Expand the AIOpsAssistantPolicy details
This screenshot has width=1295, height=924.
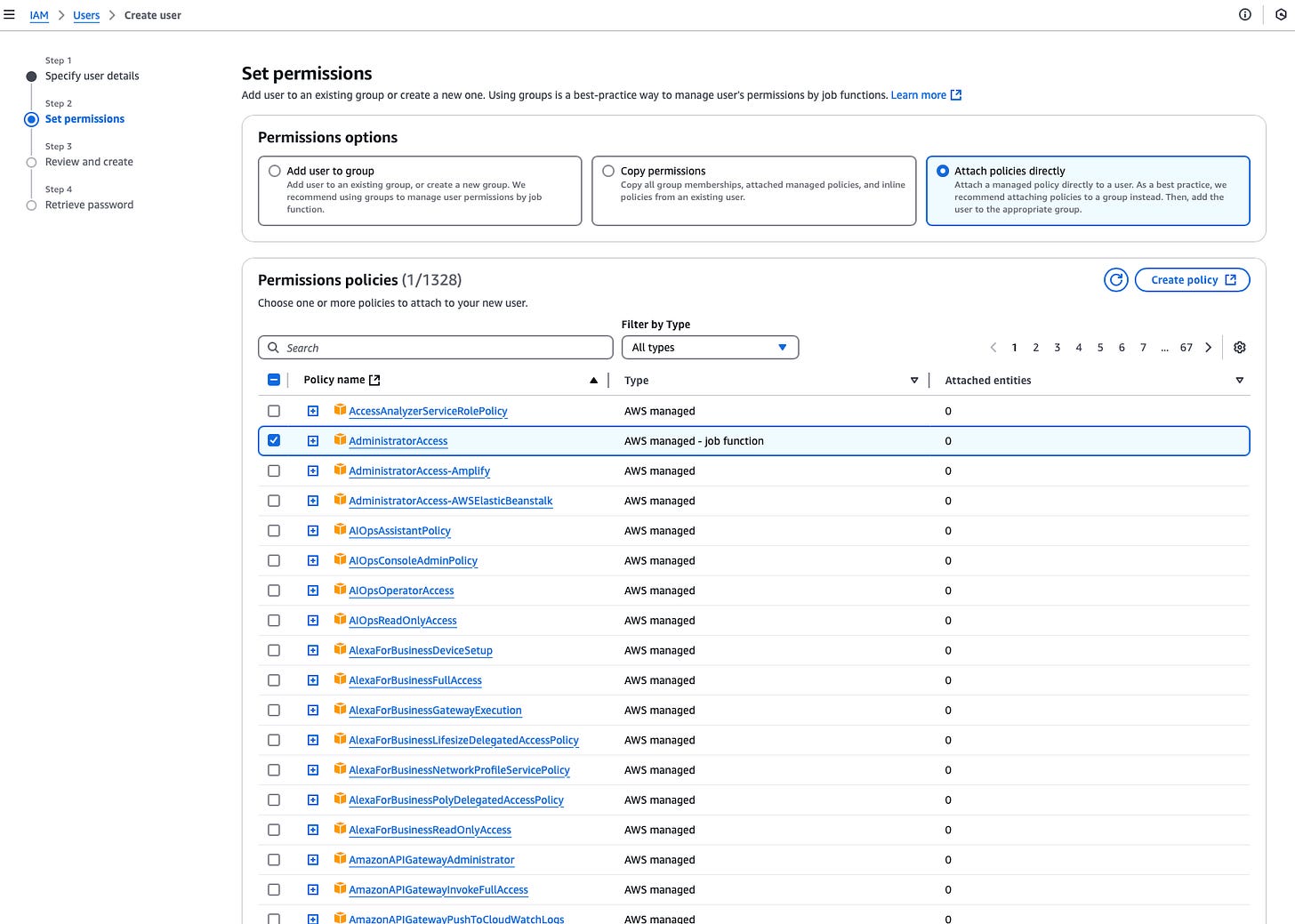(313, 531)
